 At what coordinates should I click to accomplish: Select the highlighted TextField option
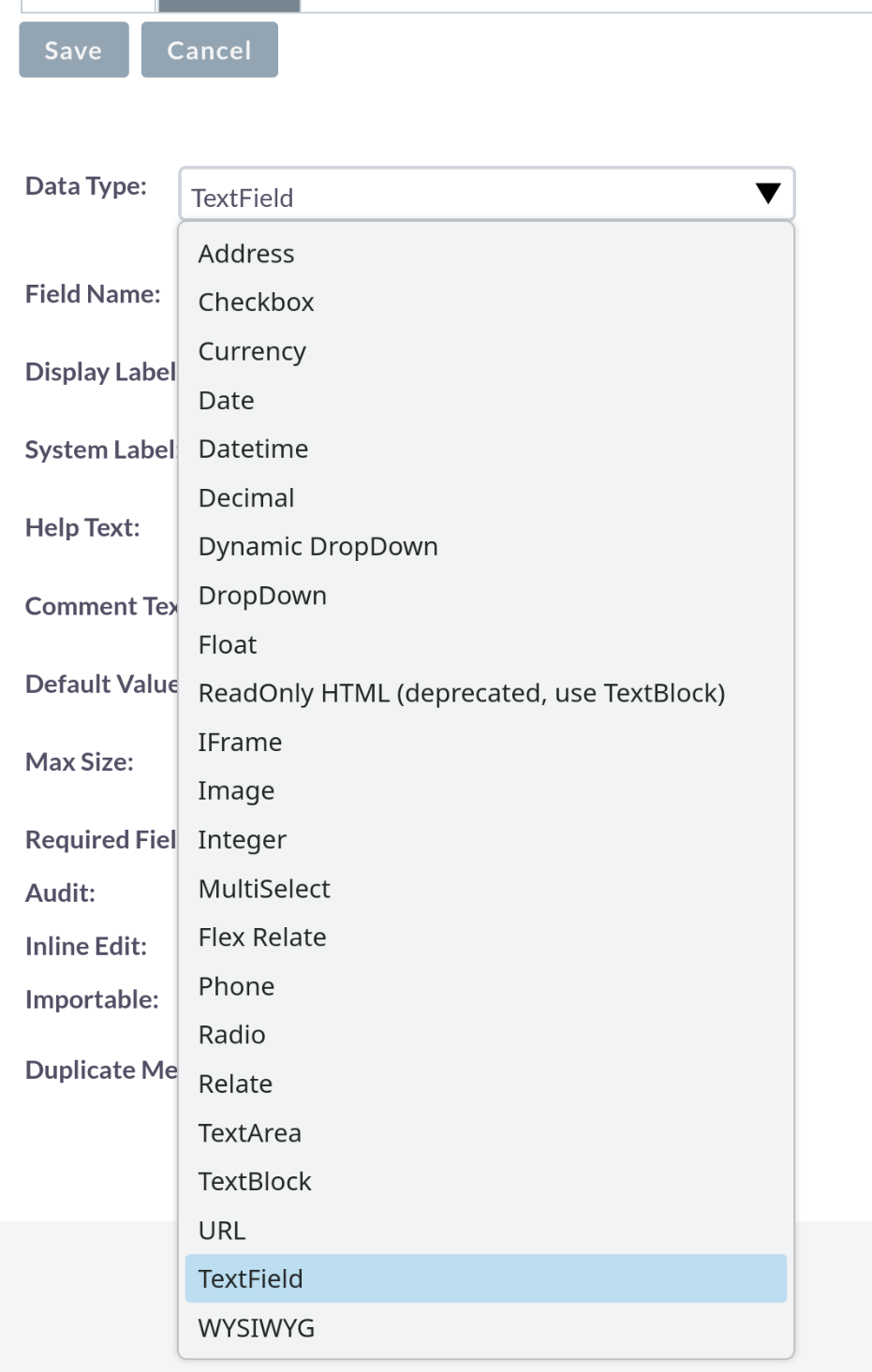coord(485,1278)
